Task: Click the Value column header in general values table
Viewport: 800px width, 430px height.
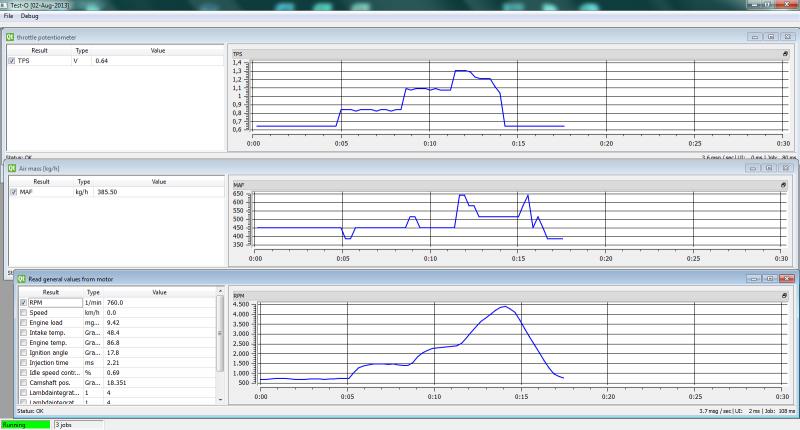Action: tap(158, 292)
